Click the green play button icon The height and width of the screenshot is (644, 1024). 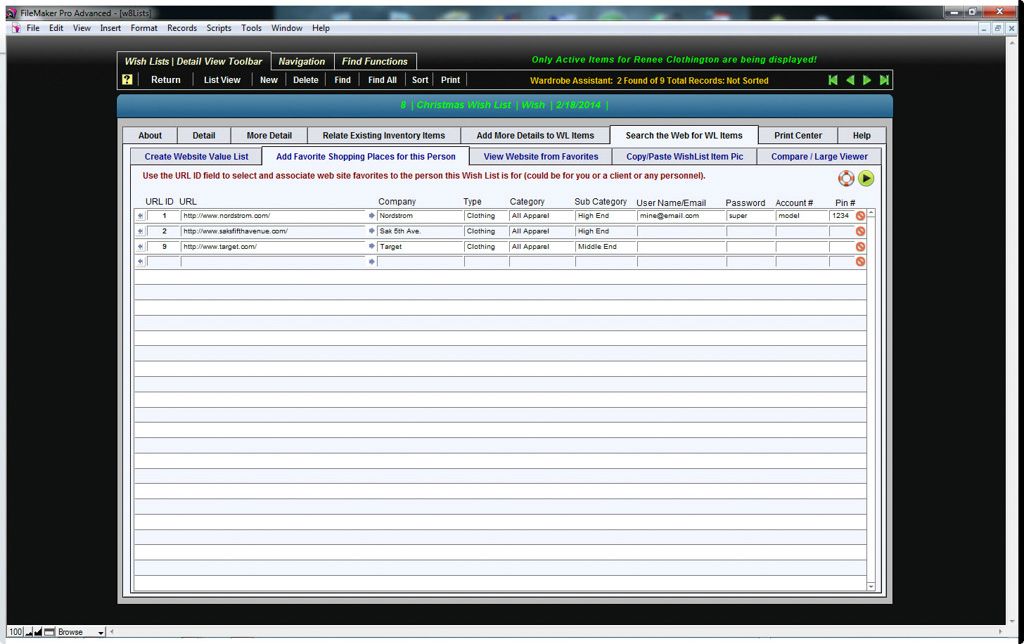pos(866,178)
